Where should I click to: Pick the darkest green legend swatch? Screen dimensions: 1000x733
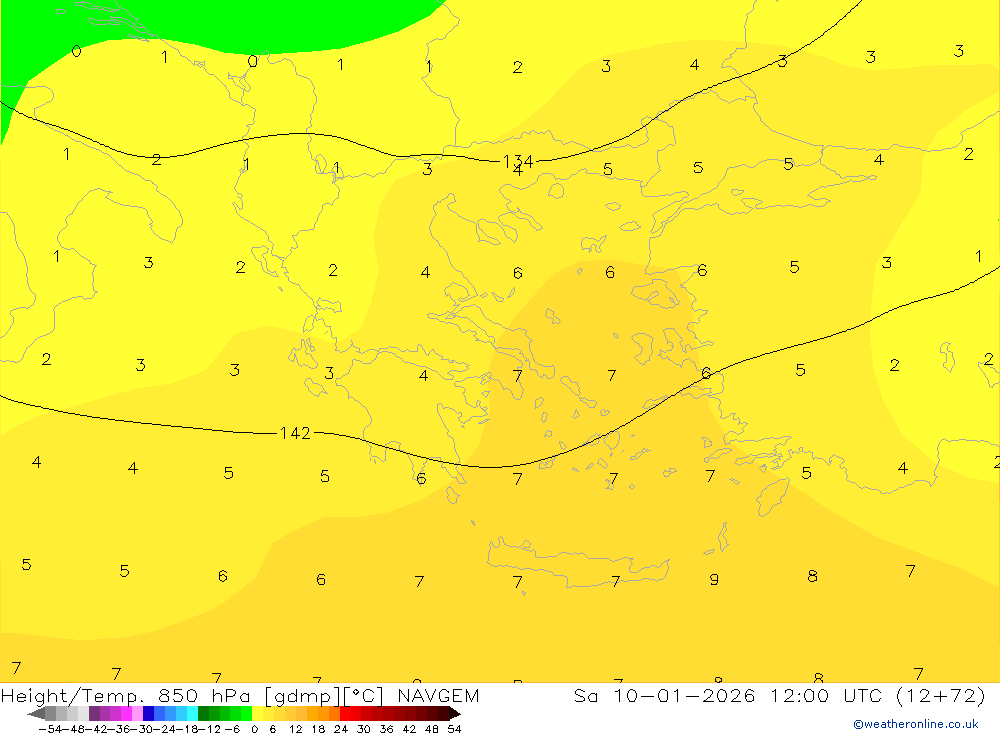point(203,713)
